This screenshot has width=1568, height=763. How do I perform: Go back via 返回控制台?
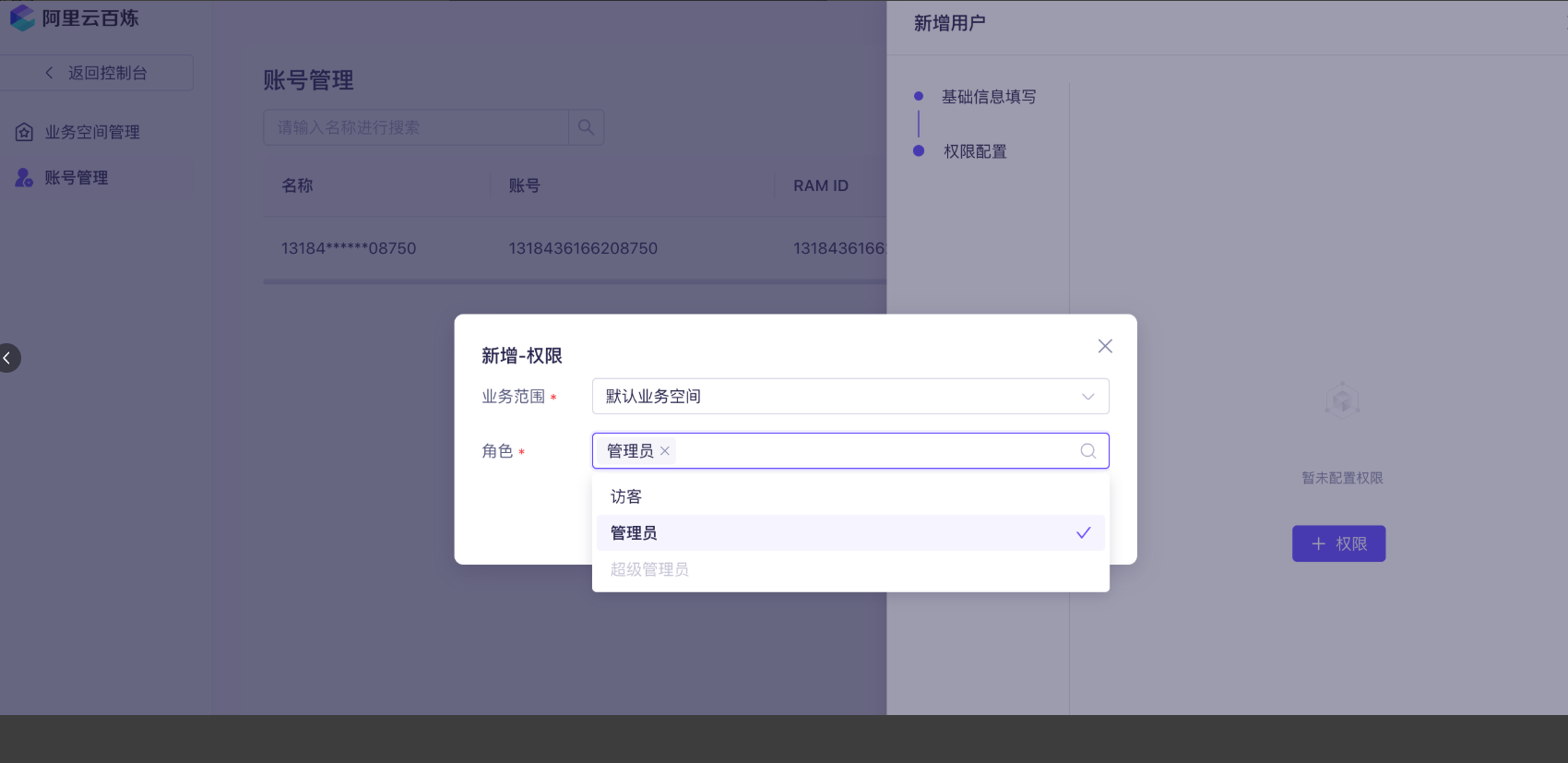click(x=97, y=73)
